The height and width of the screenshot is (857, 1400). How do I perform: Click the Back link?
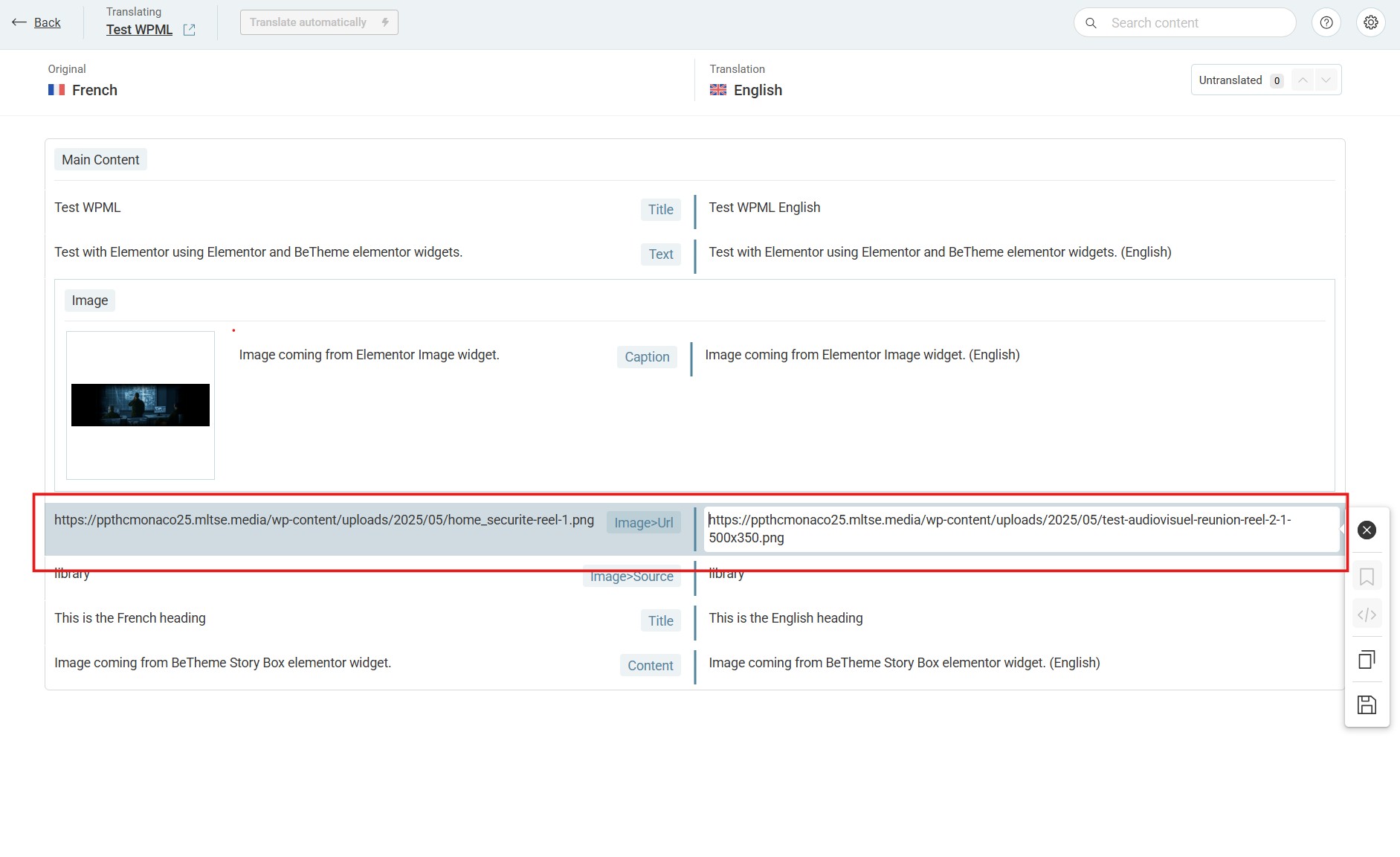pos(48,22)
